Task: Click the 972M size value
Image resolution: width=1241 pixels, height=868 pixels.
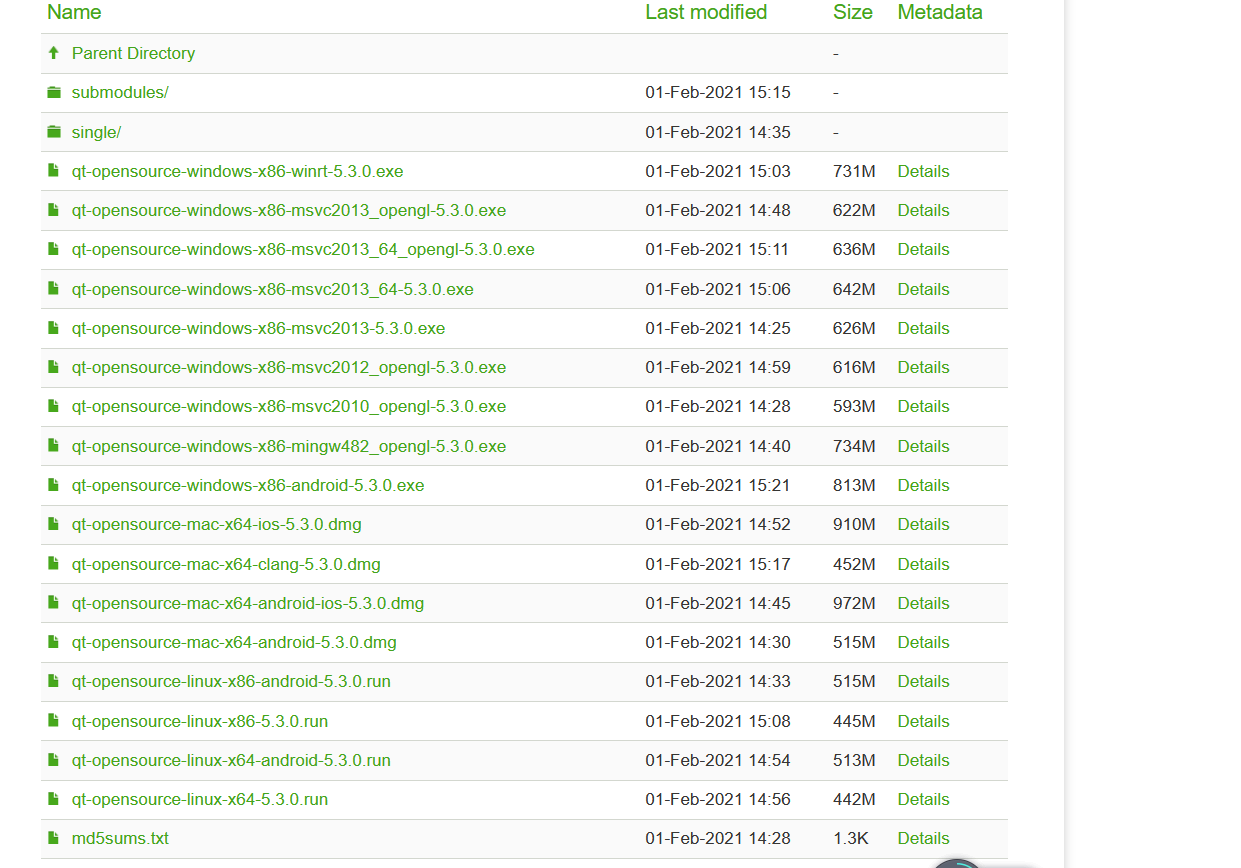Action: pos(854,603)
